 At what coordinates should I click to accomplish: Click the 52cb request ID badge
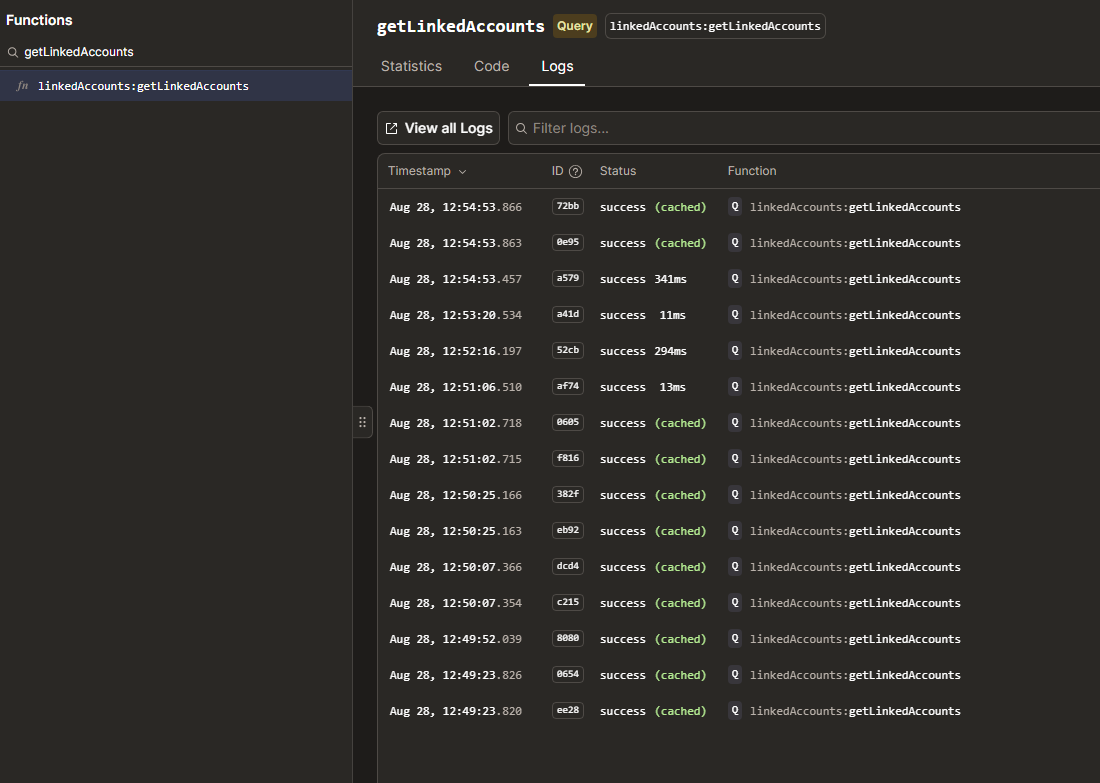(568, 350)
